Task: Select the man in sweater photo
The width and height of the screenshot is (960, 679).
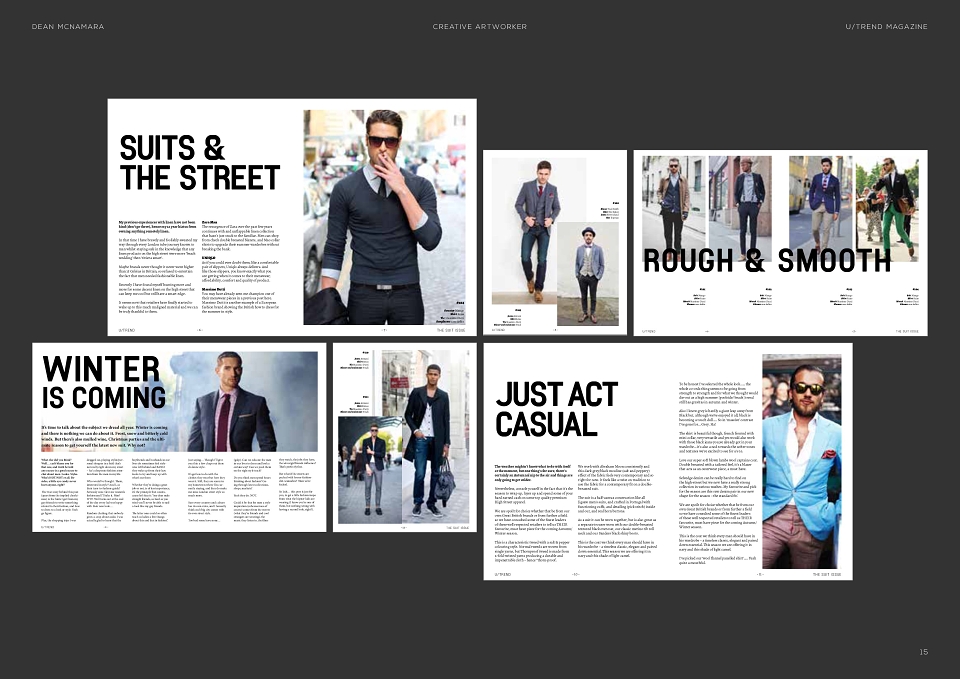Action: [x=384, y=217]
